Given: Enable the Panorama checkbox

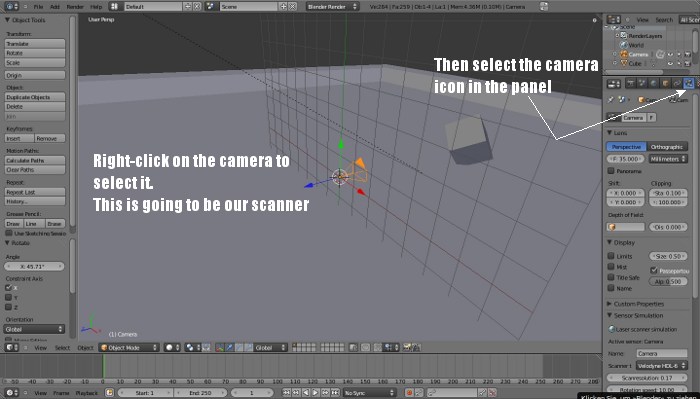Looking at the screenshot, I should 611,171.
